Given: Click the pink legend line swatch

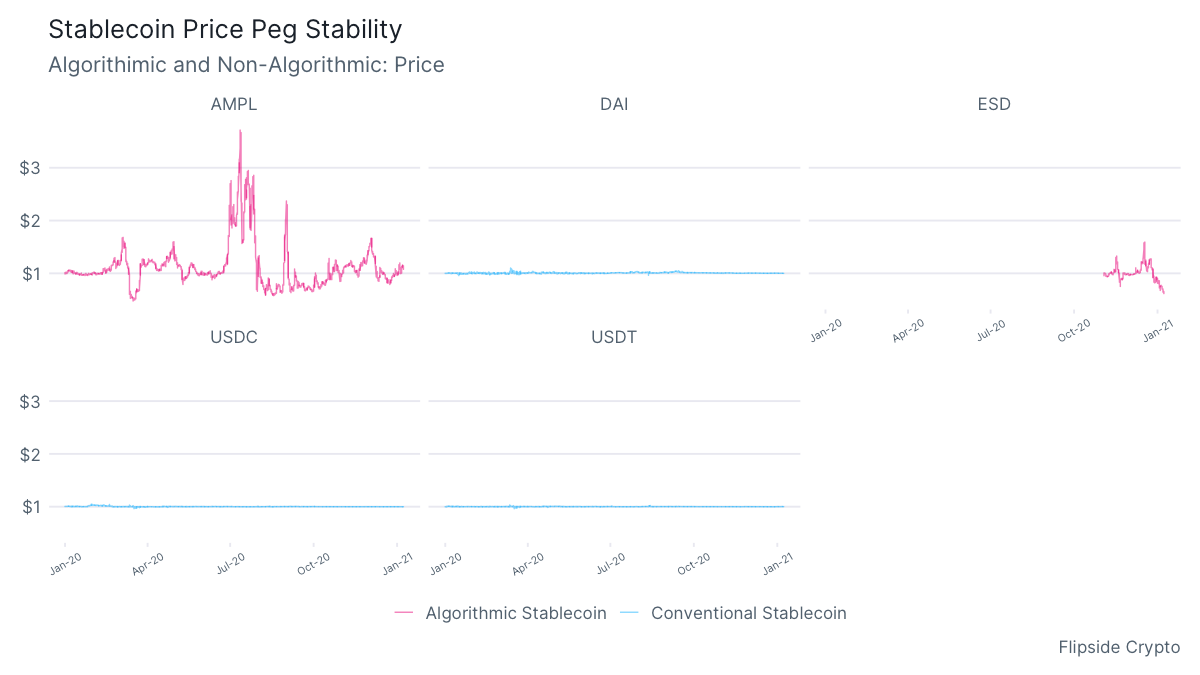Looking at the screenshot, I should pos(404,613).
